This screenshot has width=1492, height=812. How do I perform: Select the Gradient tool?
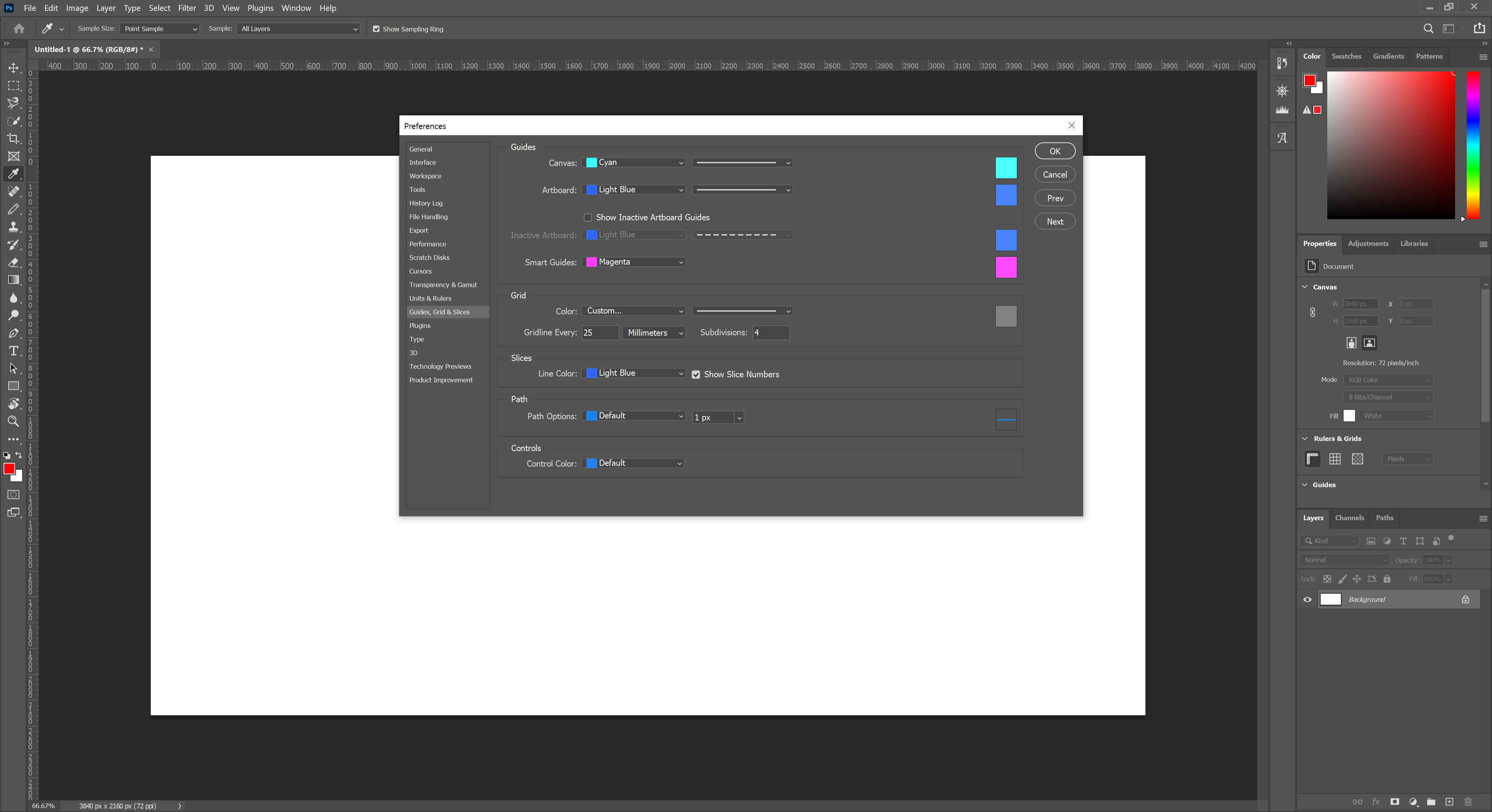(13, 281)
